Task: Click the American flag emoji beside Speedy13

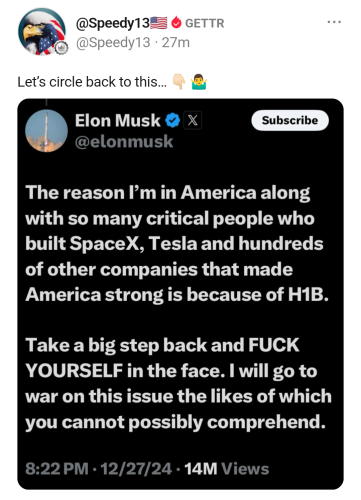Action: pyautogui.click(x=159, y=23)
